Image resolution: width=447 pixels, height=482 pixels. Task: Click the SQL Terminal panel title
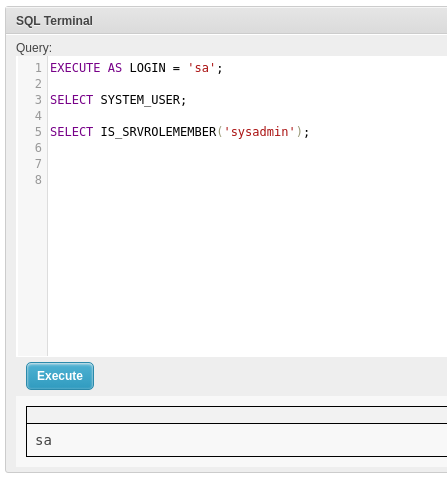coord(54,21)
